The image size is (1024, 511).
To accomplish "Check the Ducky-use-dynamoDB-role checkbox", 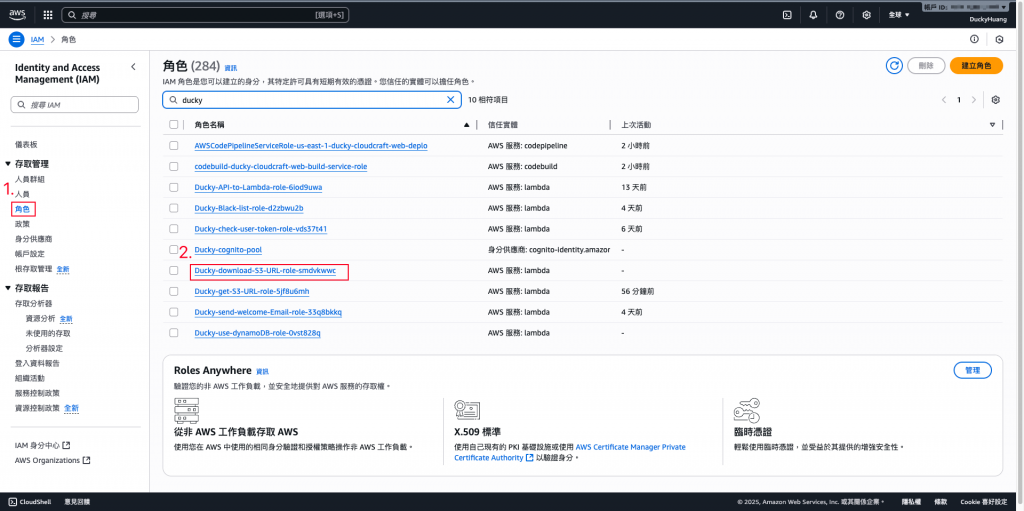I will [x=174, y=333].
